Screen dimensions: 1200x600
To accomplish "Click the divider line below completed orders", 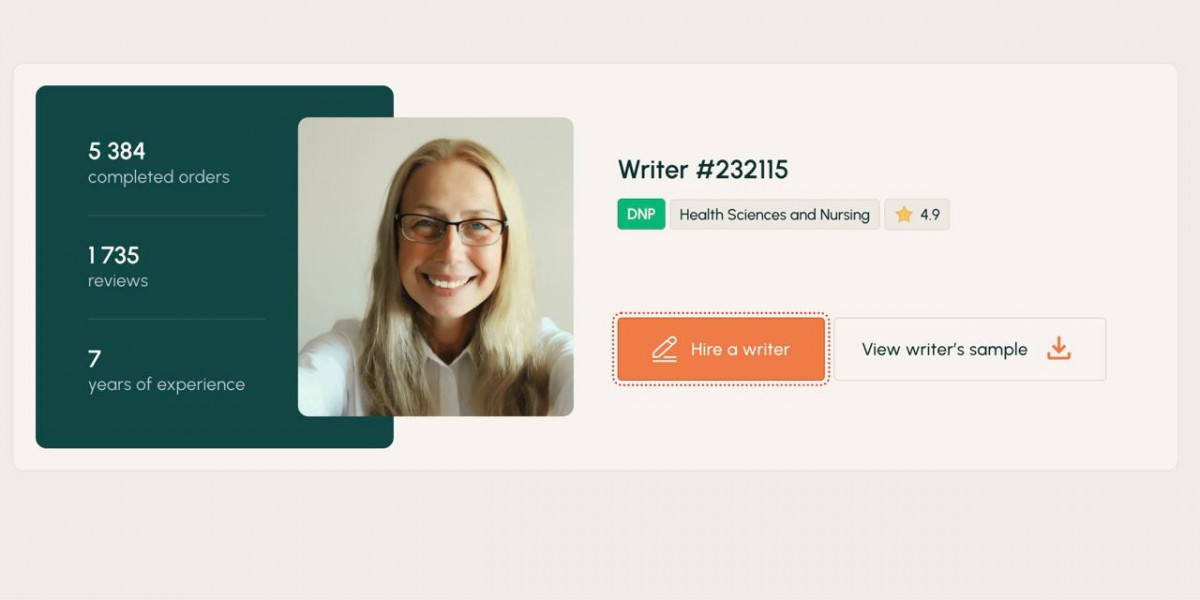I will (x=177, y=215).
